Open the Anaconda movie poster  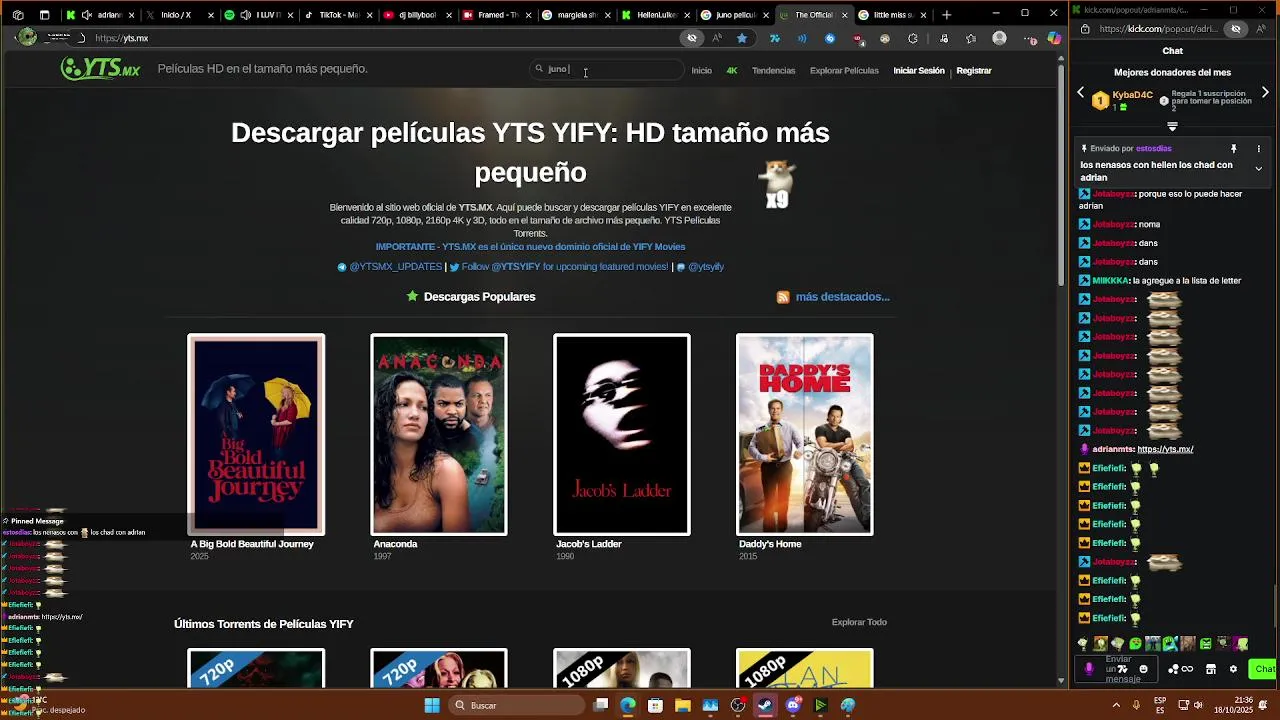click(x=439, y=434)
